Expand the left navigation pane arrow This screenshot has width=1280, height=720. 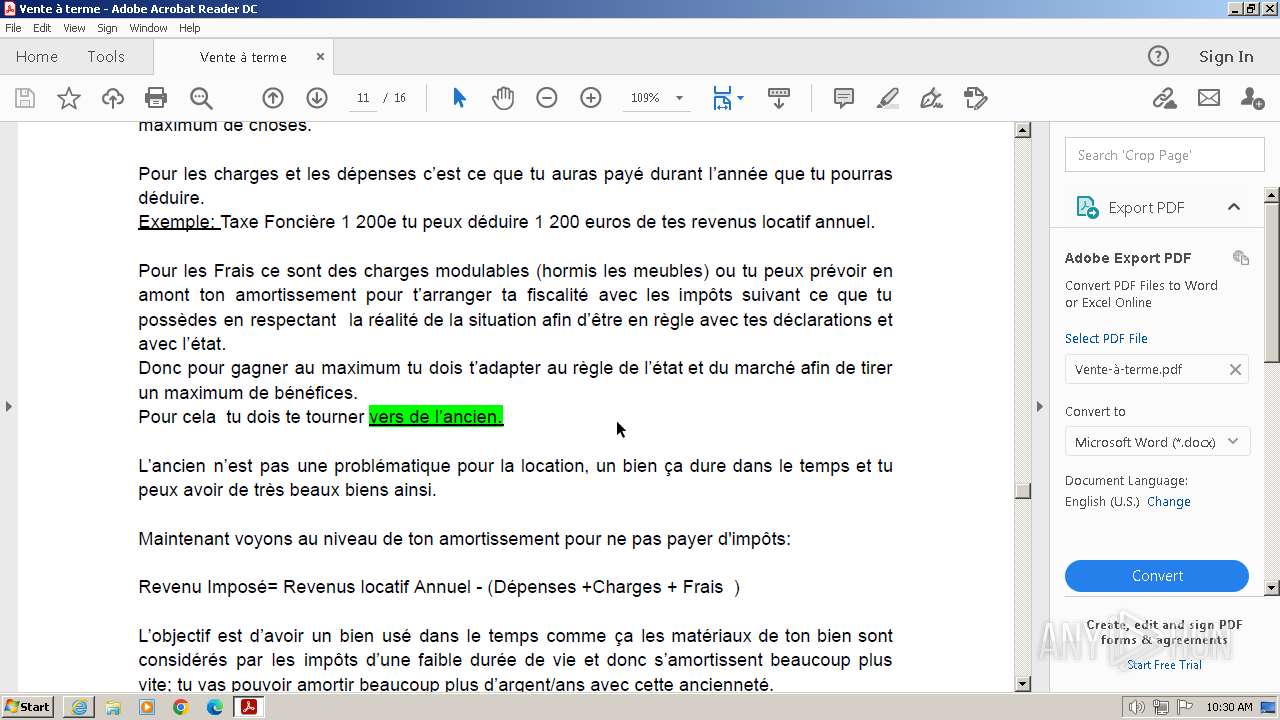coord(9,406)
